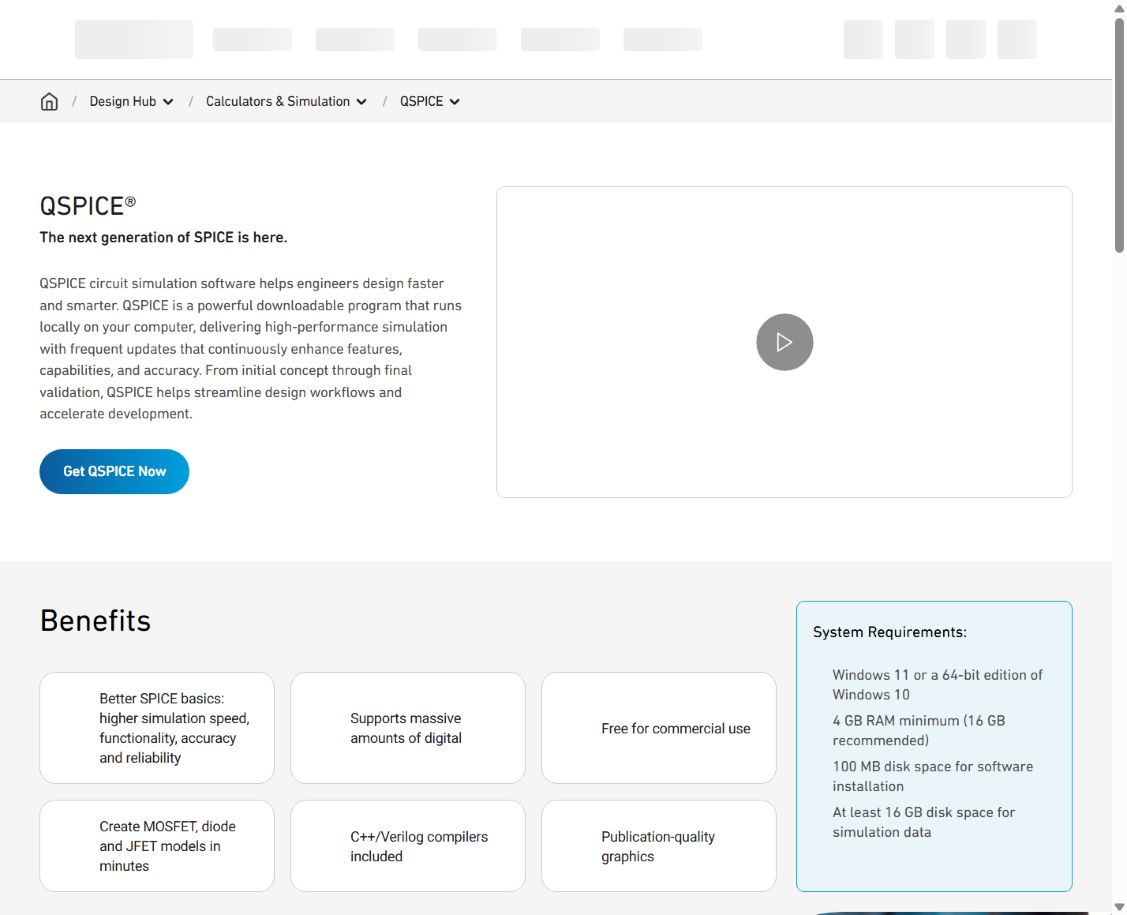Click "The next generation of SPICE is here." tagline
The height and width of the screenshot is (915, 1127).
pos(163,238)
